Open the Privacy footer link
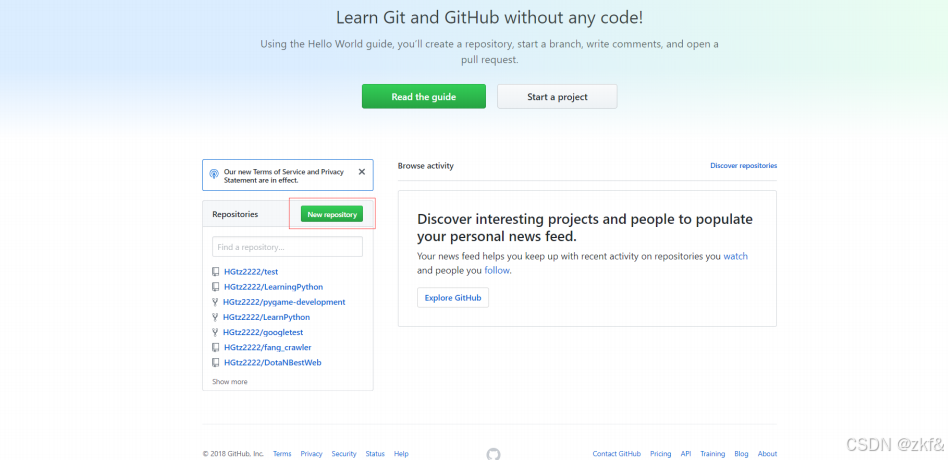This screenshot has height=460, width=948. (311, 454)
